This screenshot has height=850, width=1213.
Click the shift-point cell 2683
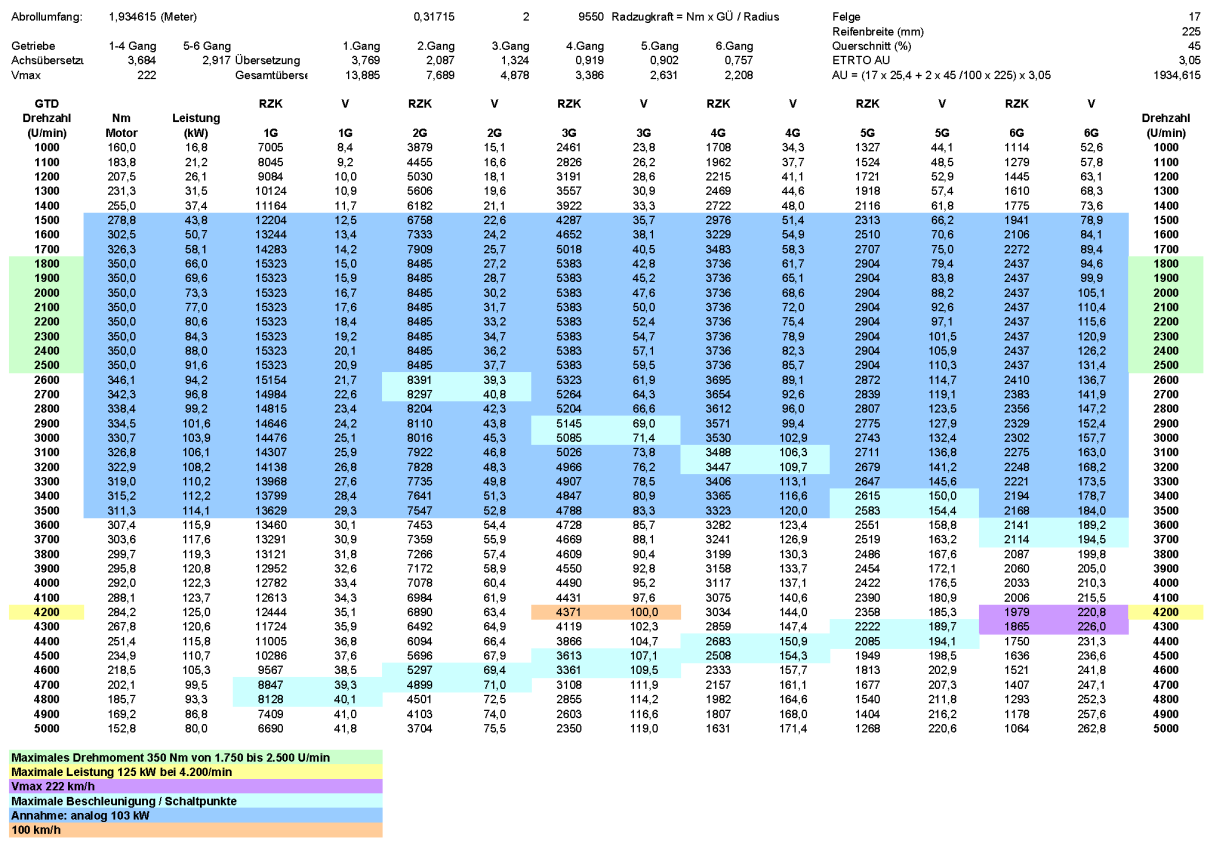pyautogui.click(x=718, y=640)
